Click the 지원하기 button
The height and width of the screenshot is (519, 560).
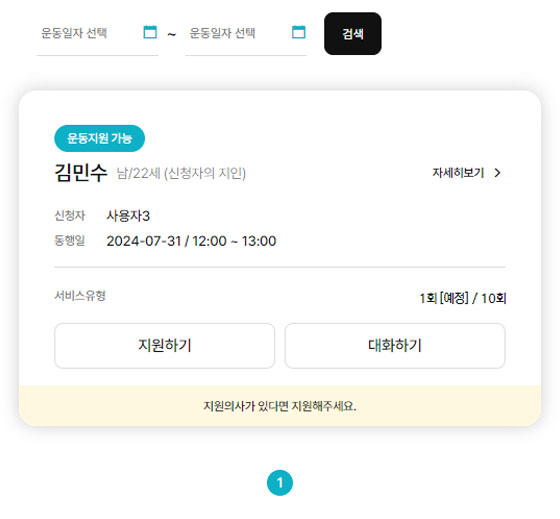pos(165,346)
